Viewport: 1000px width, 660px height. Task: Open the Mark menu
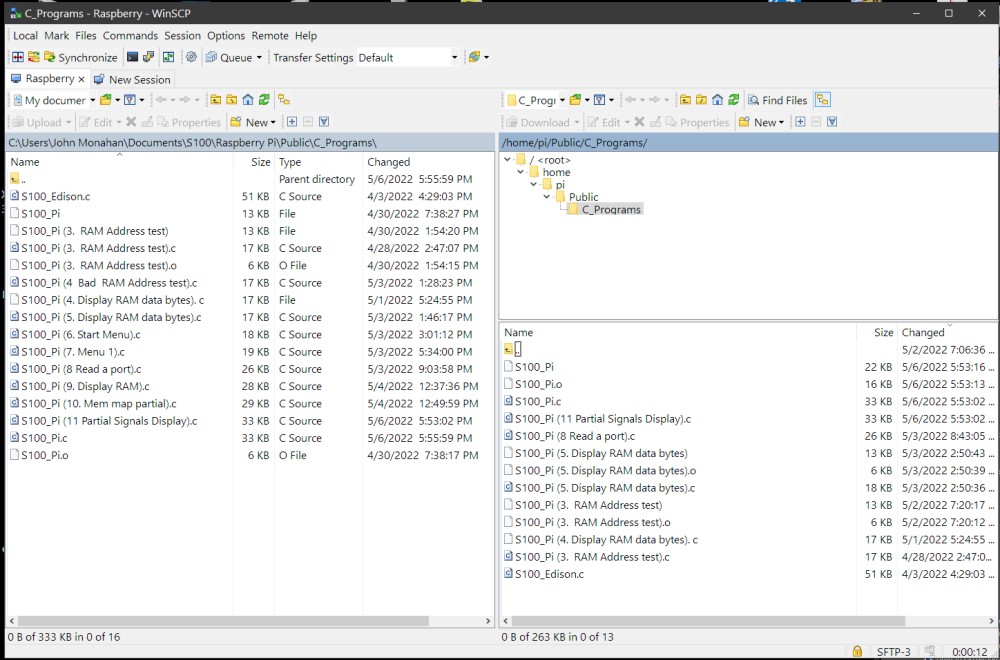point(57,36)
